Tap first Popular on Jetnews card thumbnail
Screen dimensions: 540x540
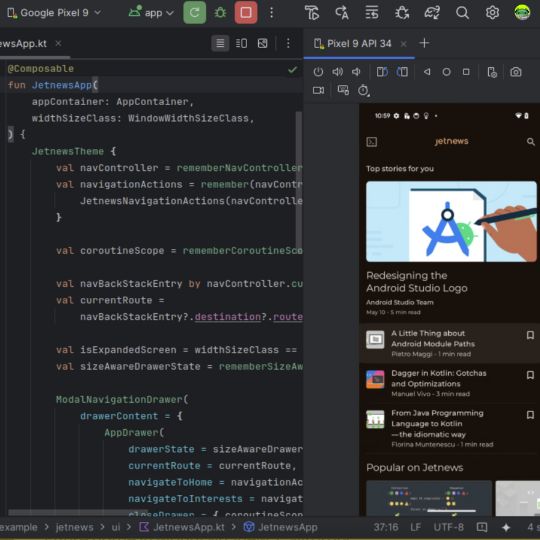click(429, 498)
